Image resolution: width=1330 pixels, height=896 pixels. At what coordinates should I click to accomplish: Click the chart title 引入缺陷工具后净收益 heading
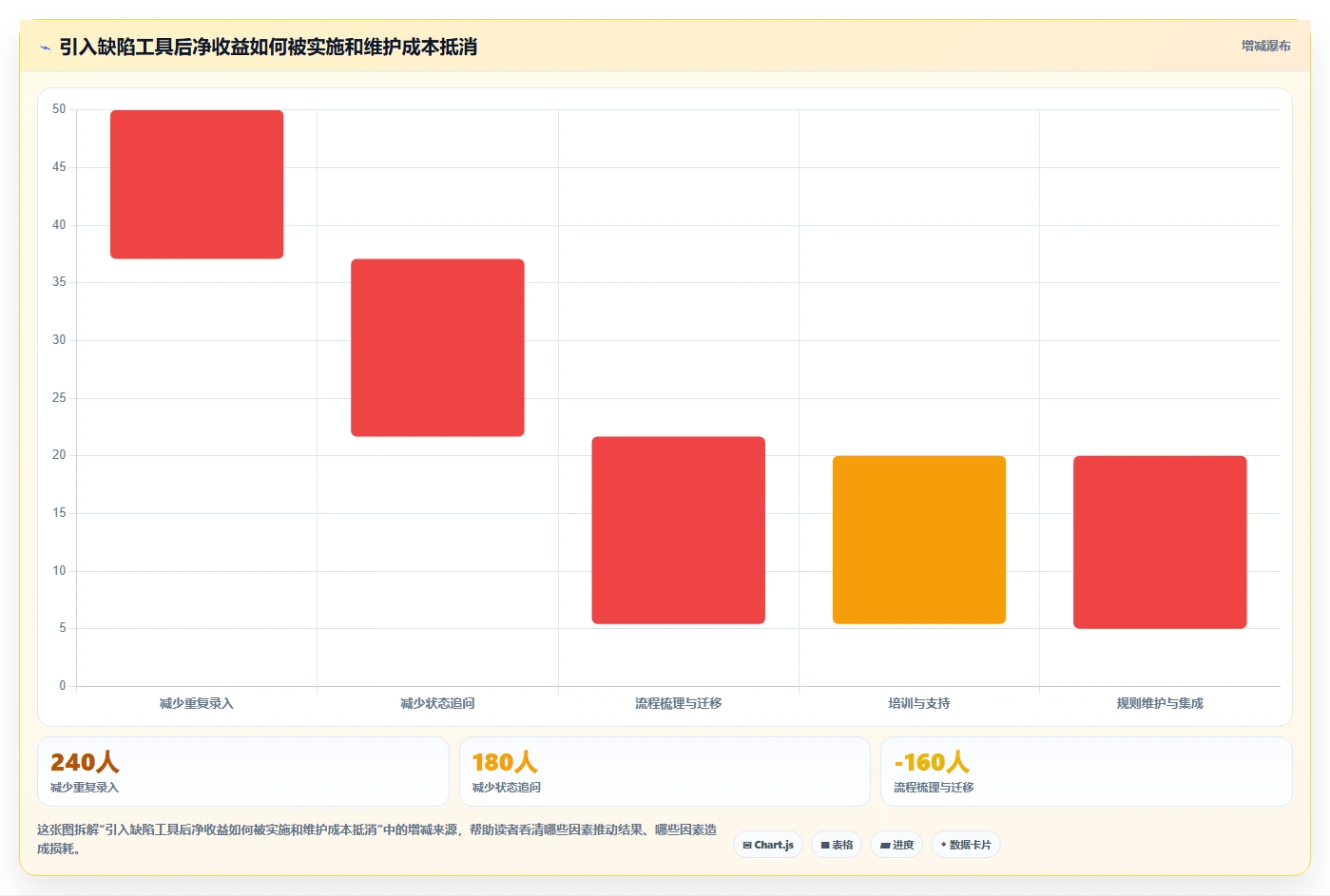click(x=268, y=47)
